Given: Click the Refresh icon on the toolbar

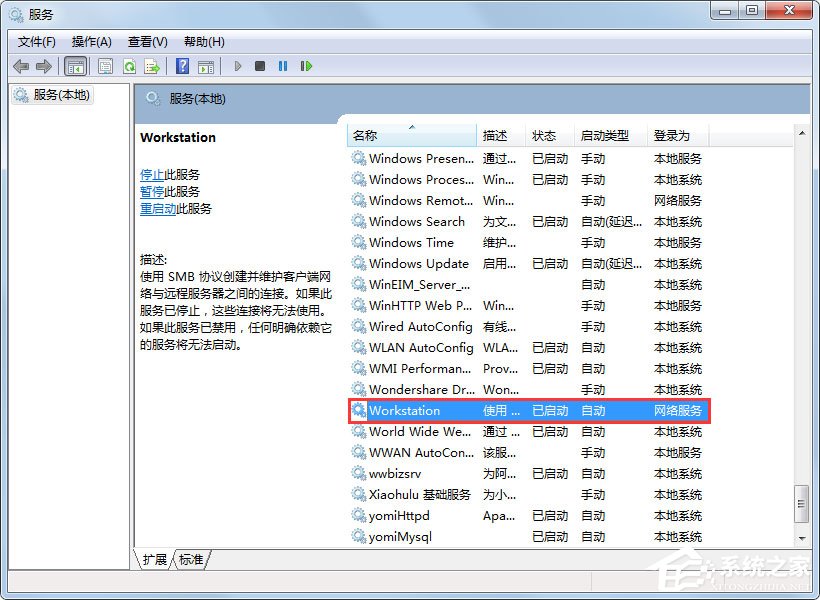Looking at the screenshot, I should pos(129,66).
